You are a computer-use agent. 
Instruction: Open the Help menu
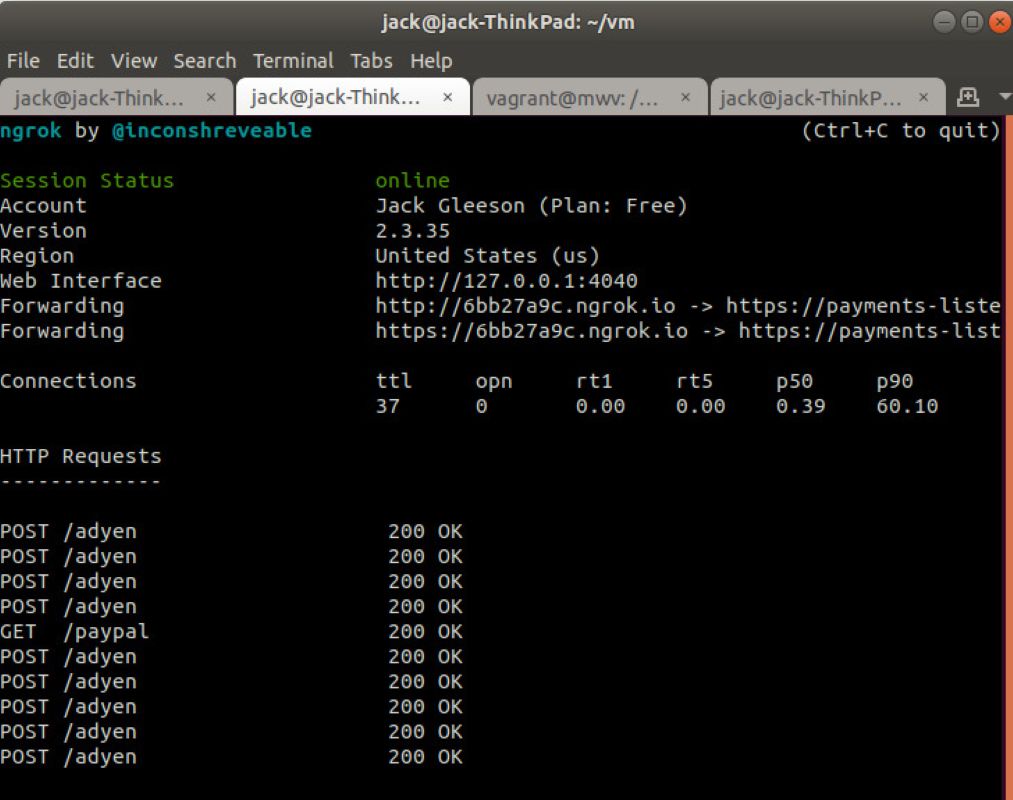coord(431,61)
